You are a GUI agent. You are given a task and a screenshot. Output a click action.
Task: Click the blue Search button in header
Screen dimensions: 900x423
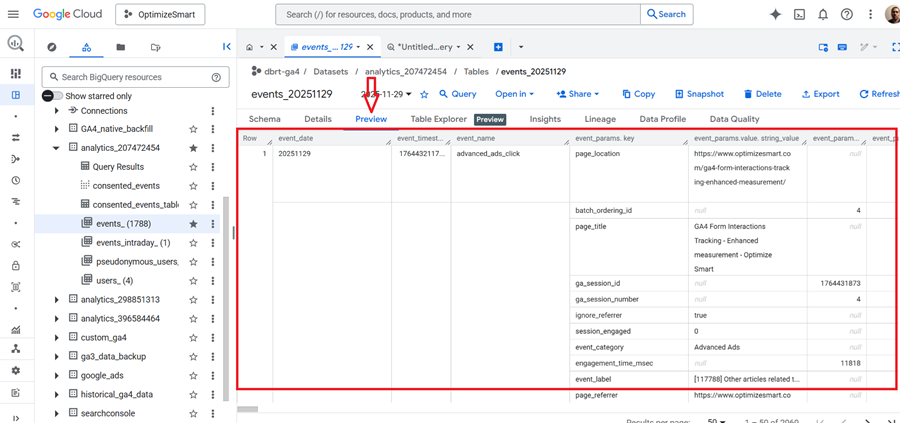(666, 14)
